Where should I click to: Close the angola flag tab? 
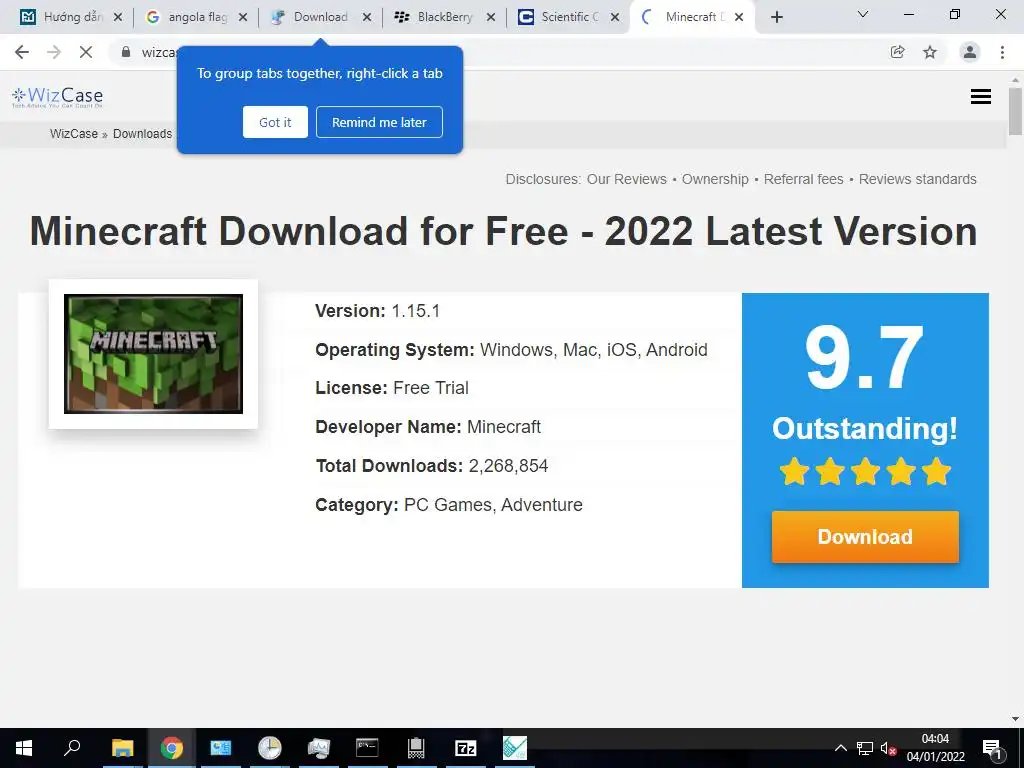[243, 17]
